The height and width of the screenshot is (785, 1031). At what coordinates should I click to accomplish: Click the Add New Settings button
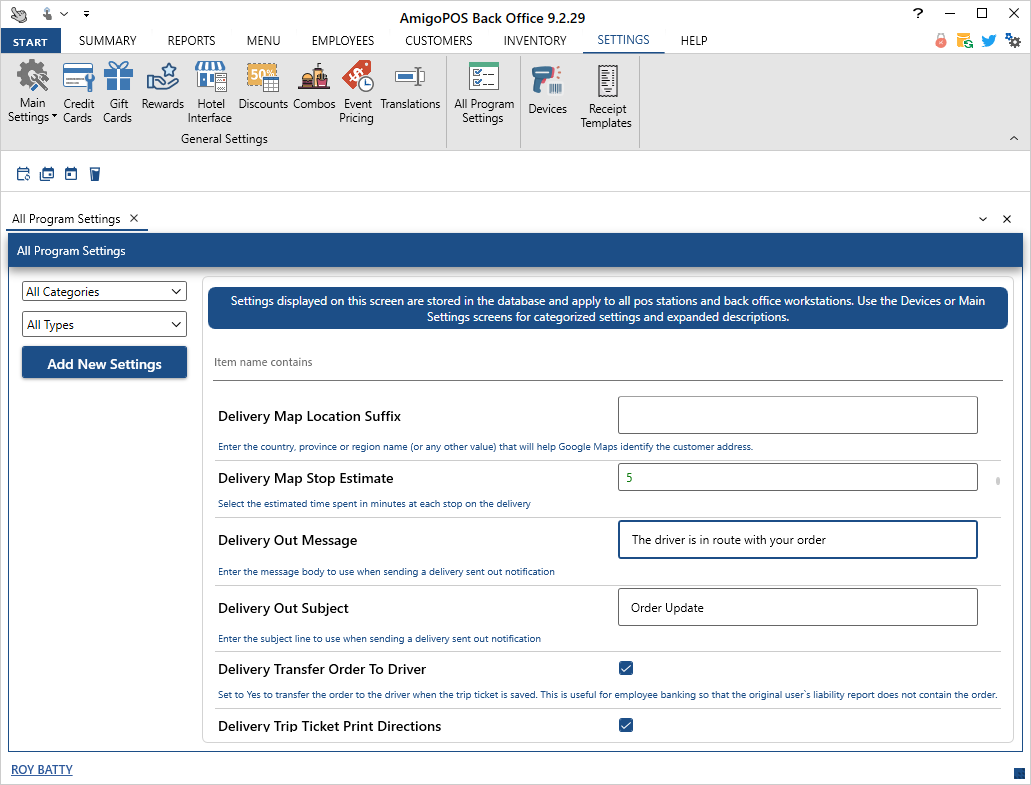[104, 364]
